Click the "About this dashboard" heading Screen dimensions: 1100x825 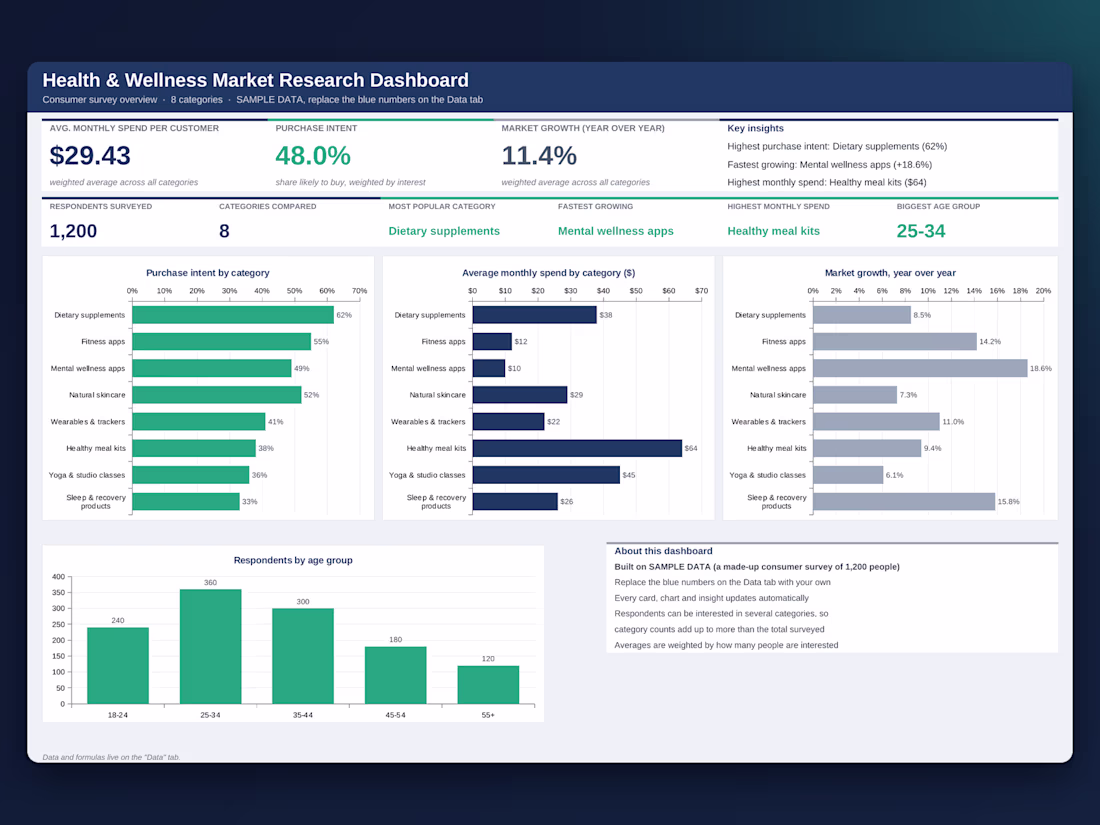click(663, 551)
